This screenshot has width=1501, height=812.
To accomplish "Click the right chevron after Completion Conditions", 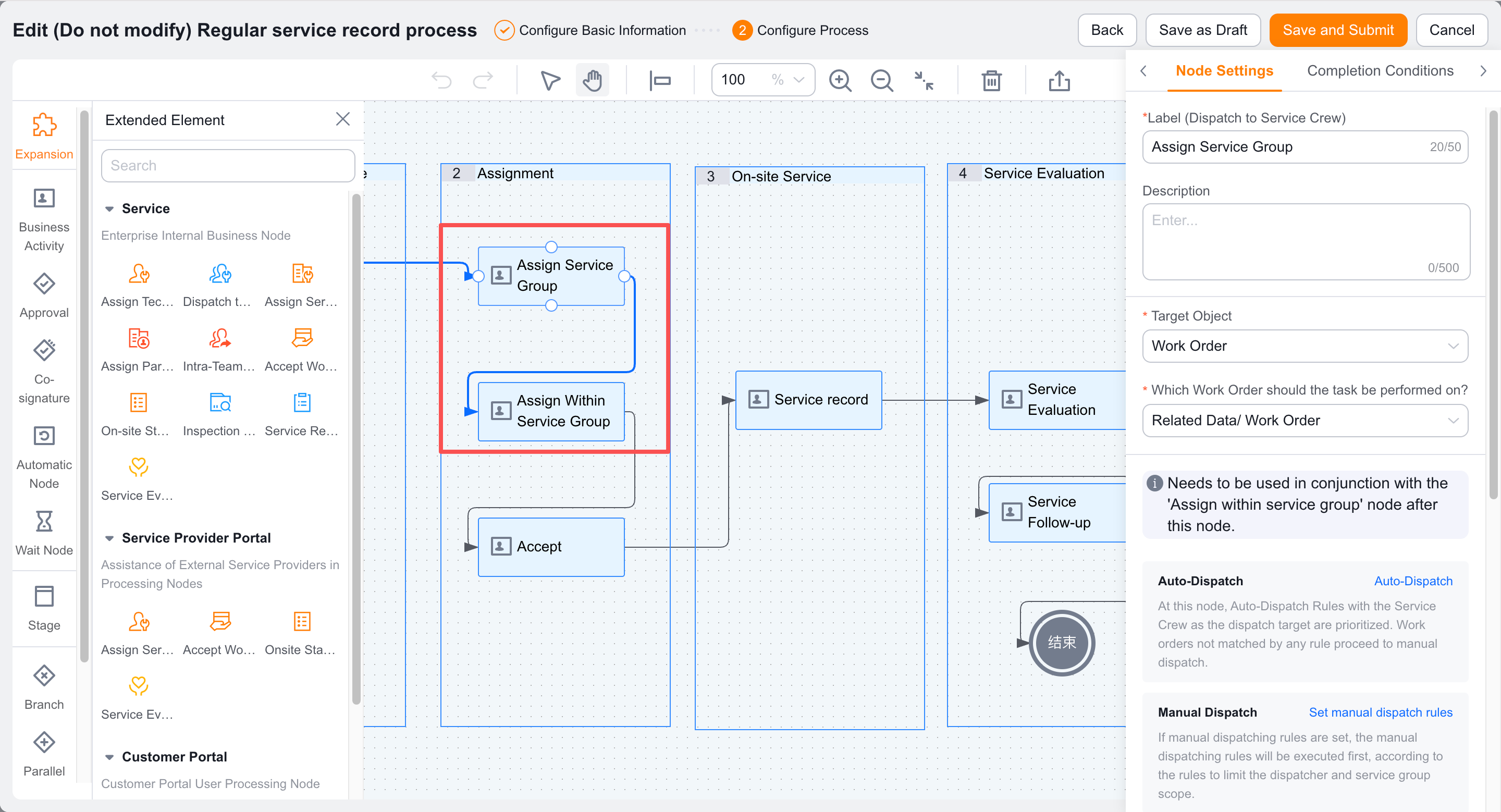I will click(x=1483, y=71).
